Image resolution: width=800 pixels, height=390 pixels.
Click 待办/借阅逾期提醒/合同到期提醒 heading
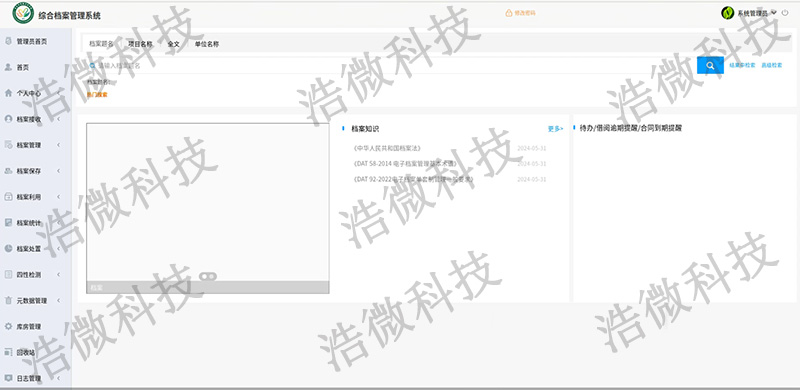(631, 128)
